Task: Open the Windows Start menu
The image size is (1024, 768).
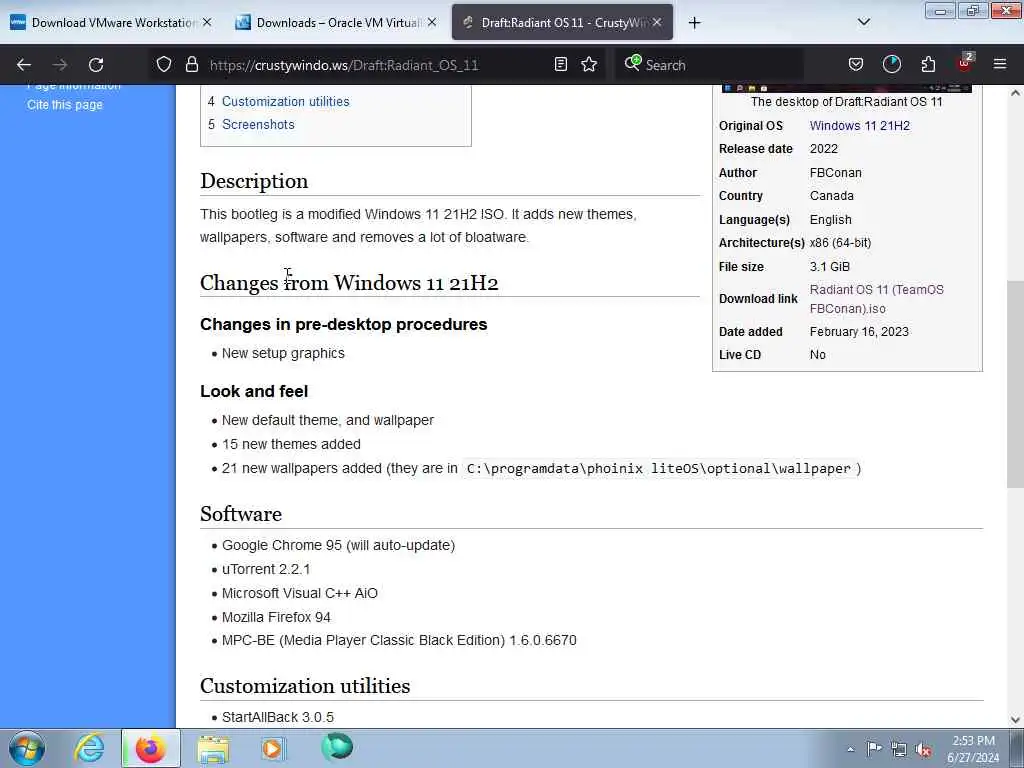Action: [27, 748]
